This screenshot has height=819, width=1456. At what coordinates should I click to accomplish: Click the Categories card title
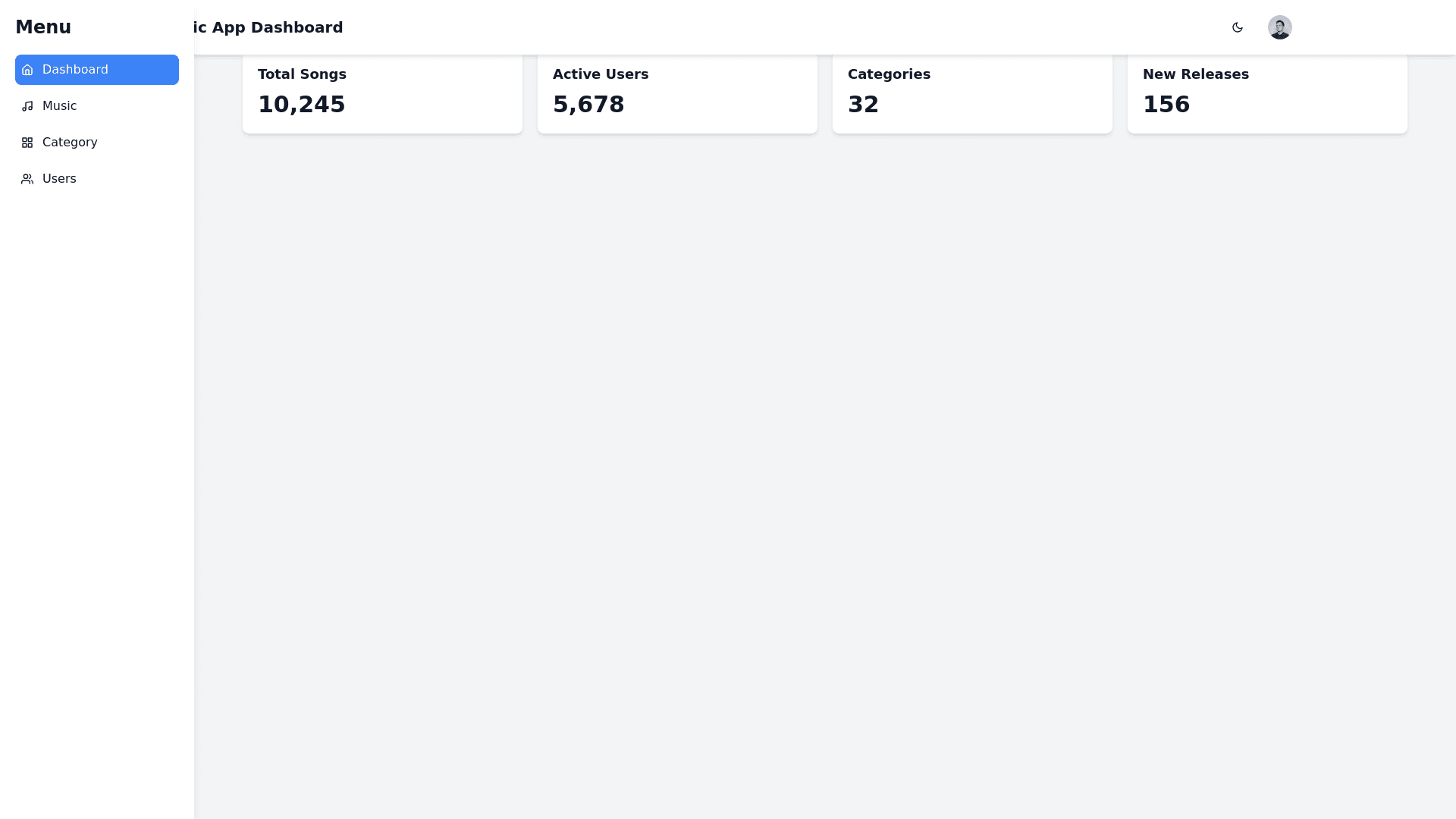point(889,74)
